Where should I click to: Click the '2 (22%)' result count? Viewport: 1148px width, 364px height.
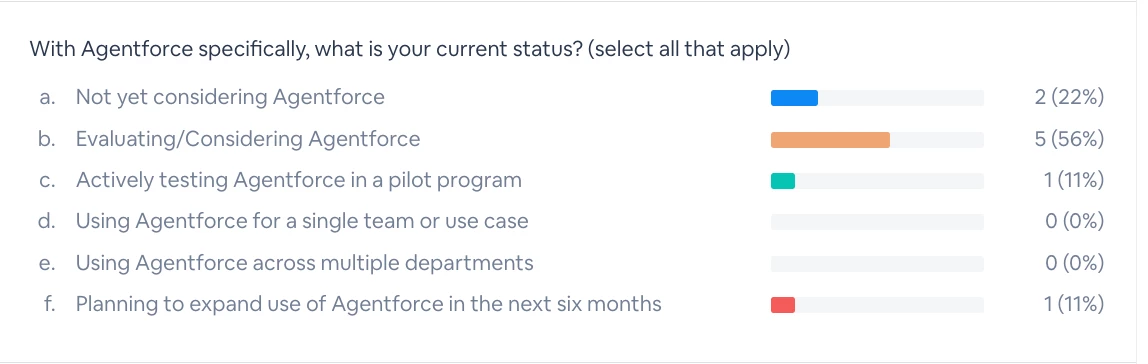tap(1069, 97)
